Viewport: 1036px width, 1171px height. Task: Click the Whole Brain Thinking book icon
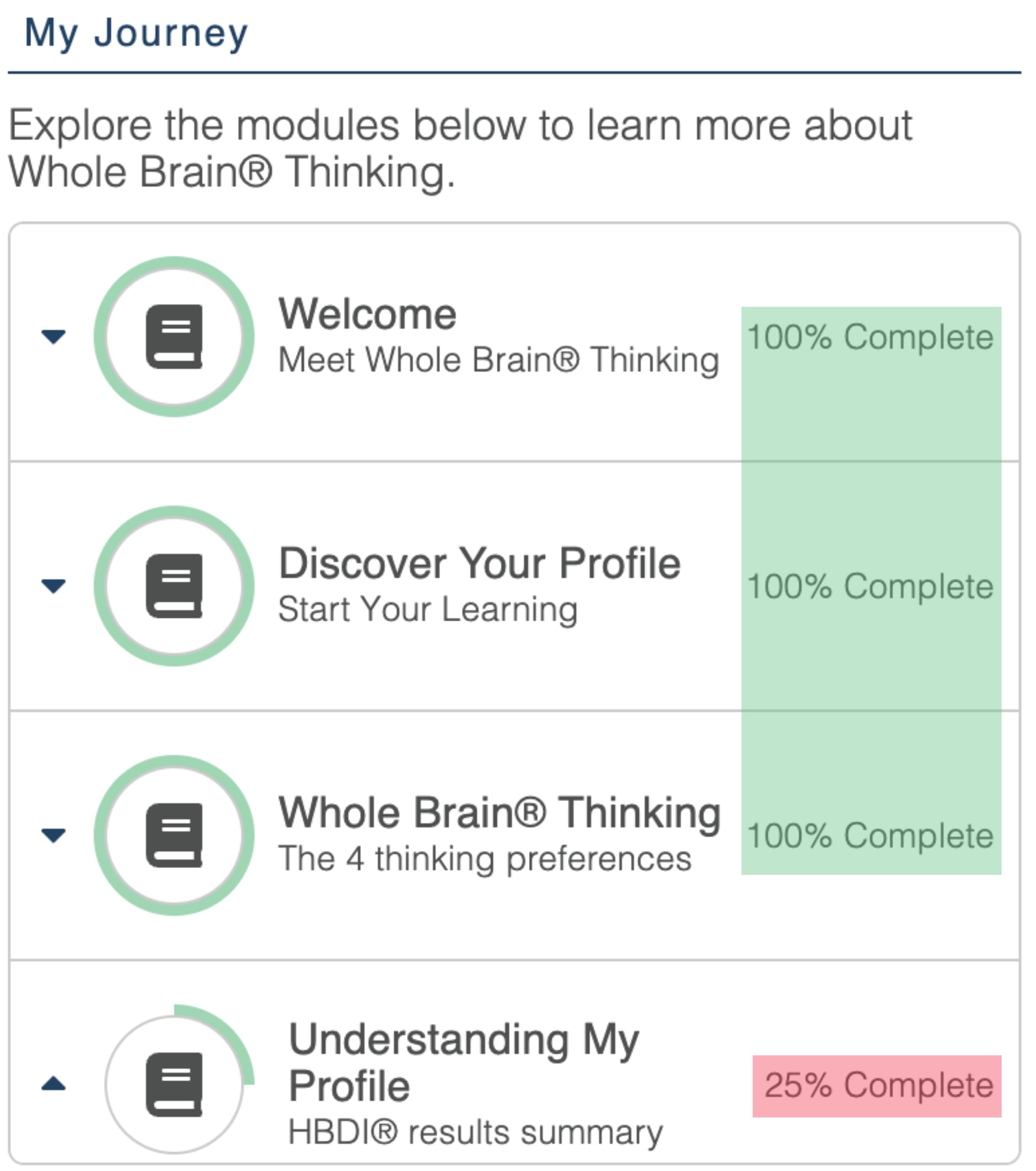[x=174, y=835]
